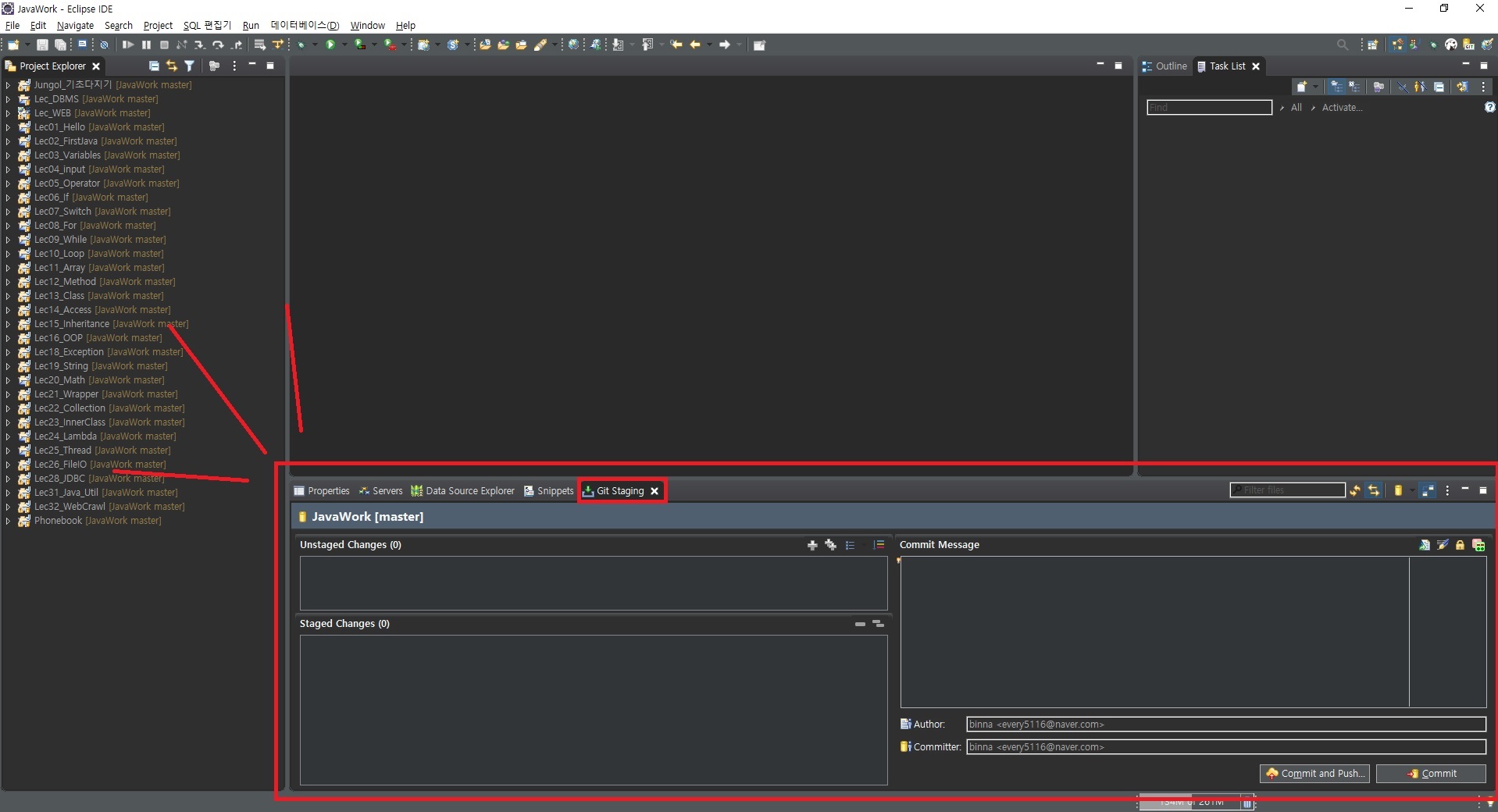Switch to the Outline tab
Screen dimensions: 1498x812
pos(1164,66)
